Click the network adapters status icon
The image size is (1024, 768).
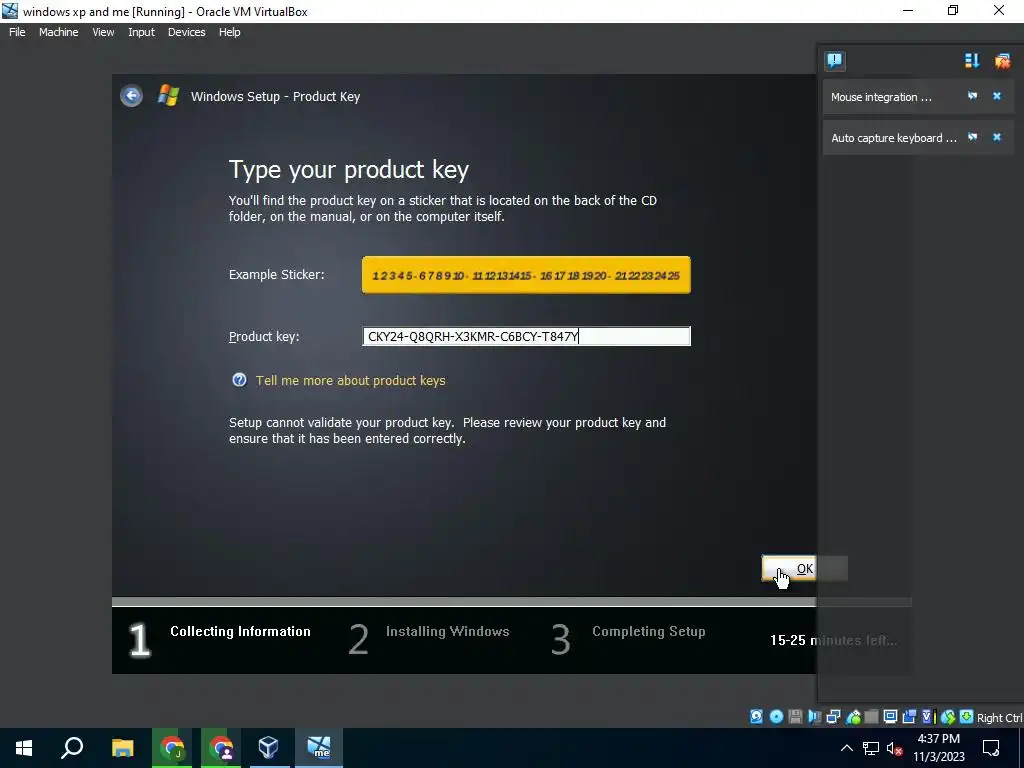(x=833, y=716)
